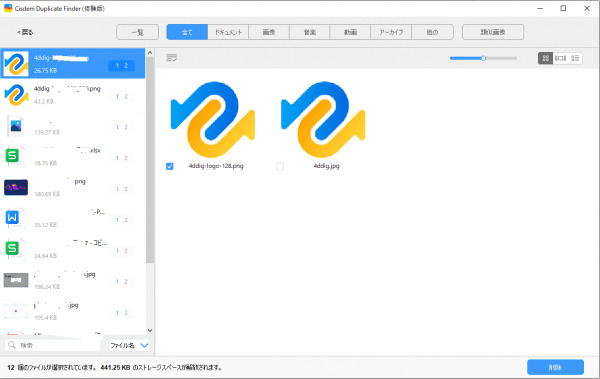This screenshot has width=600, height=379.
Task: Click the magnifier search icon
Action: 12,345
